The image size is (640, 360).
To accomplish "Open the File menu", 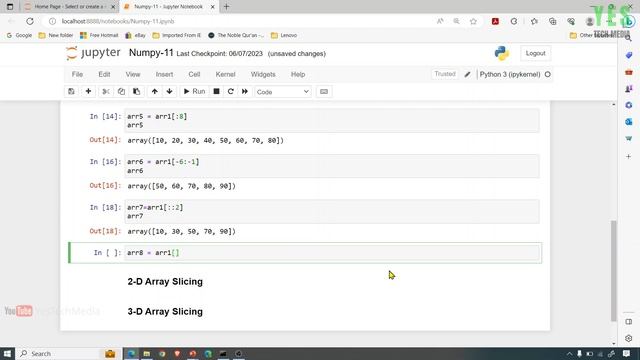I will coord(77,74).
